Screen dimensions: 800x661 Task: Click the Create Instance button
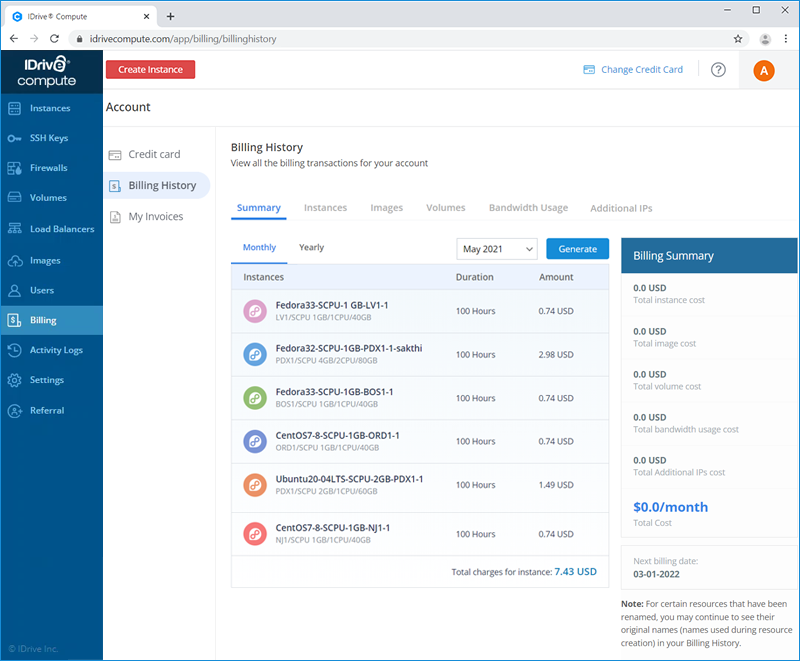[151, 69]
